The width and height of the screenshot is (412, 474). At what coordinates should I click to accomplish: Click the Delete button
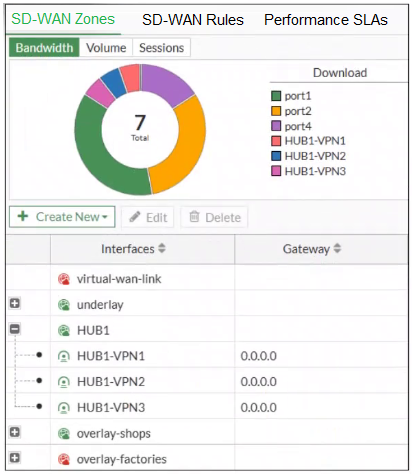coord(214,217)
